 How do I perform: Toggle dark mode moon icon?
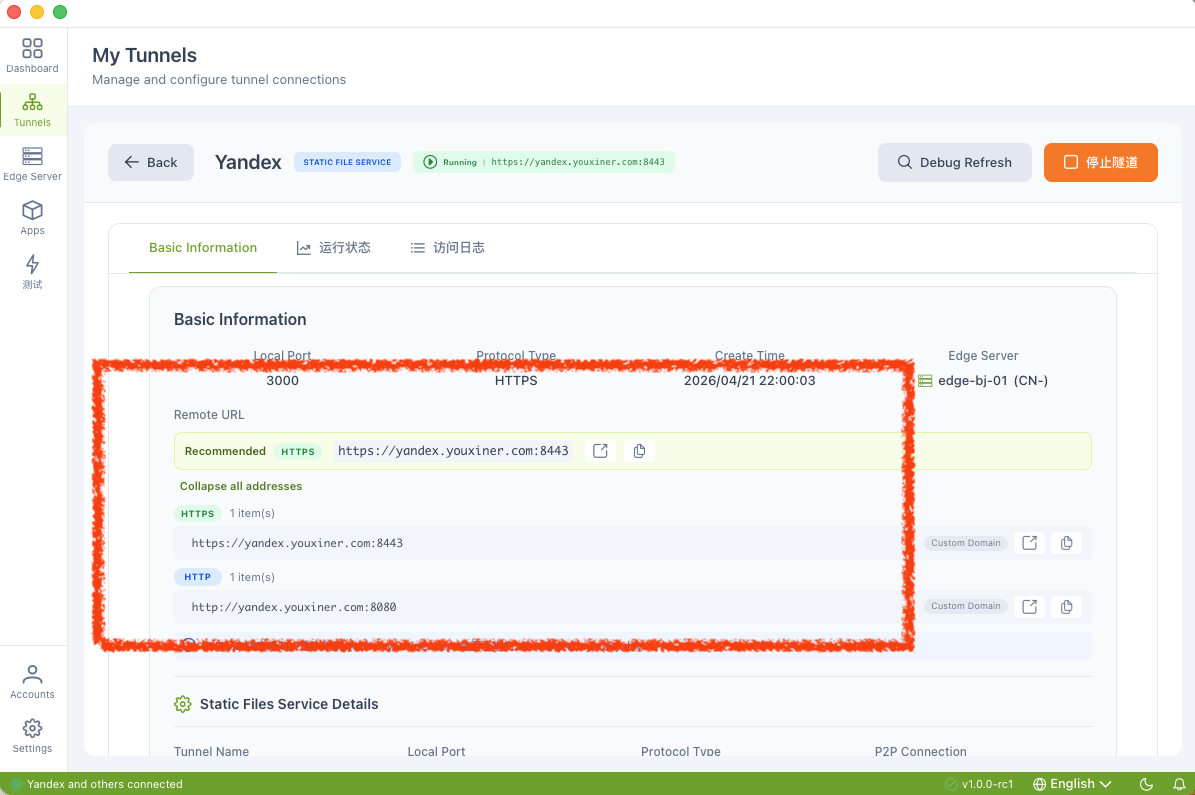[1146, 784]
